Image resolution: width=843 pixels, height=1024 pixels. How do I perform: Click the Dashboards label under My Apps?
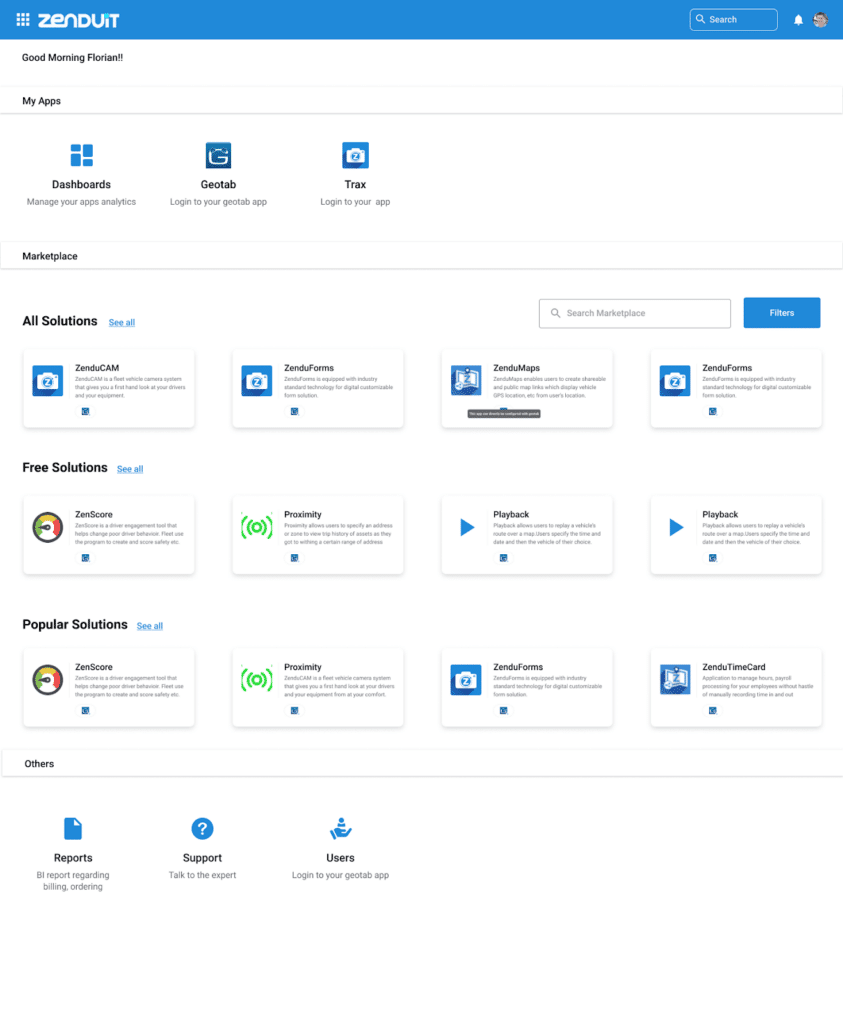pyautogui.click(x=82, y=185)
